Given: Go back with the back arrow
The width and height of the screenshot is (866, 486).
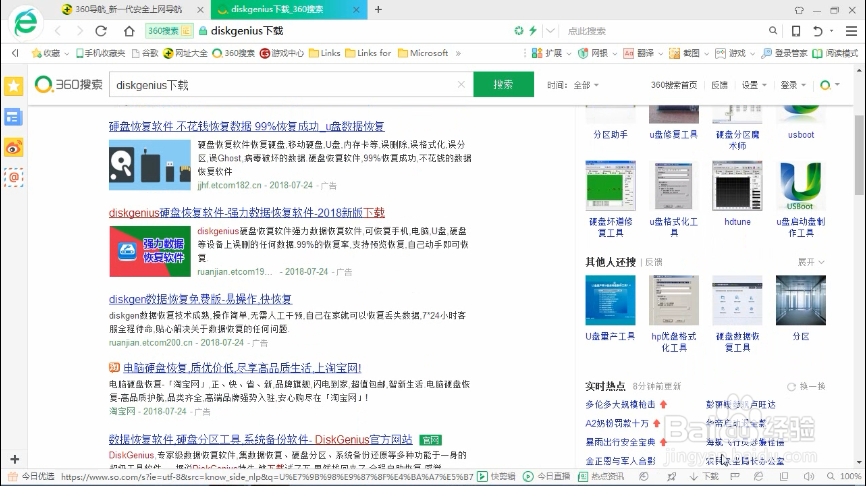Looking at the screenshot, I should pyautogui.click(x=58, y=31).
